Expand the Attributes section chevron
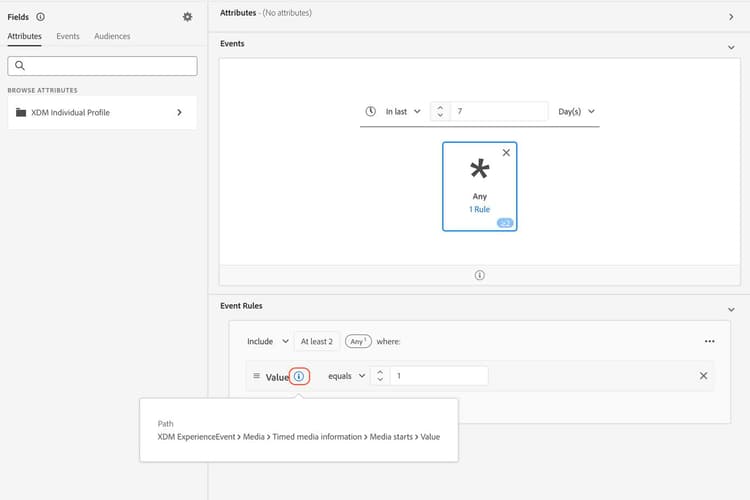 [731, 17]
